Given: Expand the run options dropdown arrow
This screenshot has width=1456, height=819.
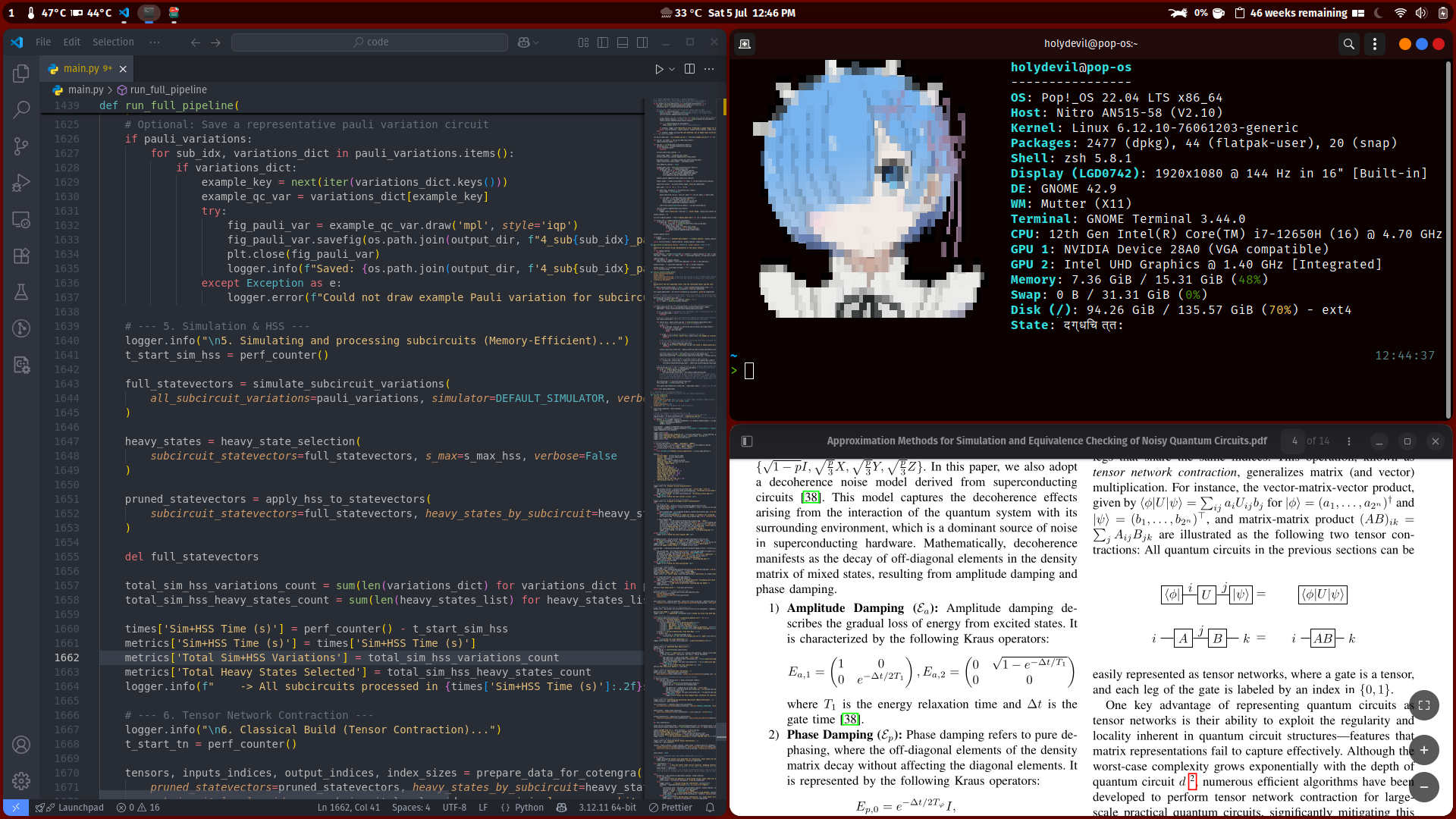Looking at the screenshot, I should coord(672,69).
